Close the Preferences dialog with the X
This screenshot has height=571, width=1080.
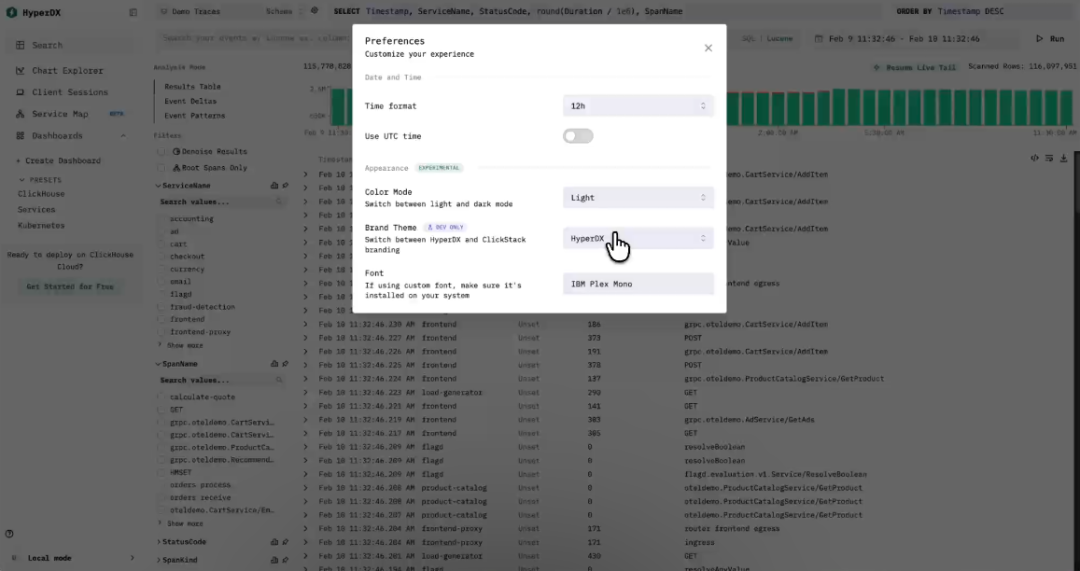click(708, 48)
